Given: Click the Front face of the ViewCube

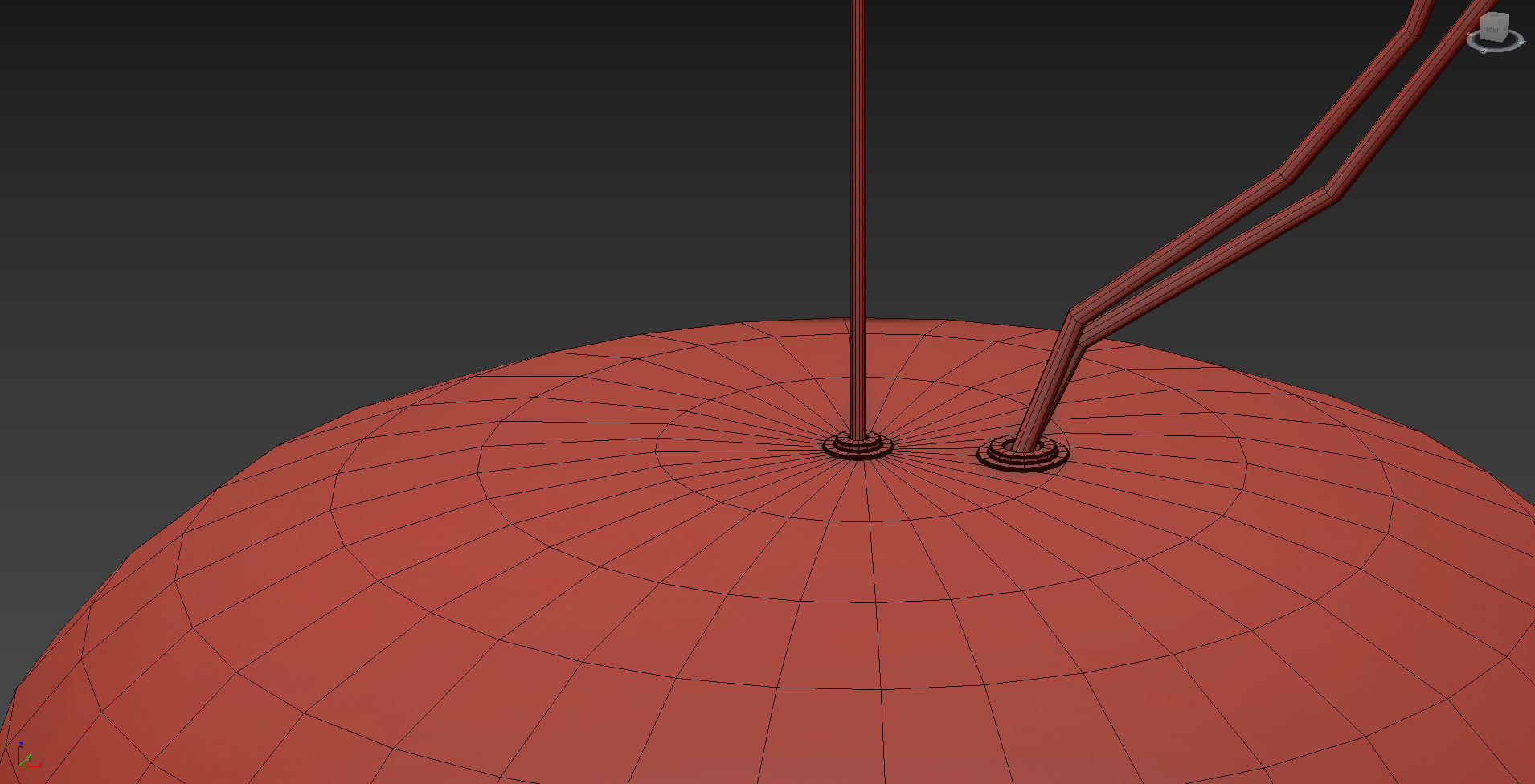Looking at the screenshot, I should click(x=1492, y=31).
